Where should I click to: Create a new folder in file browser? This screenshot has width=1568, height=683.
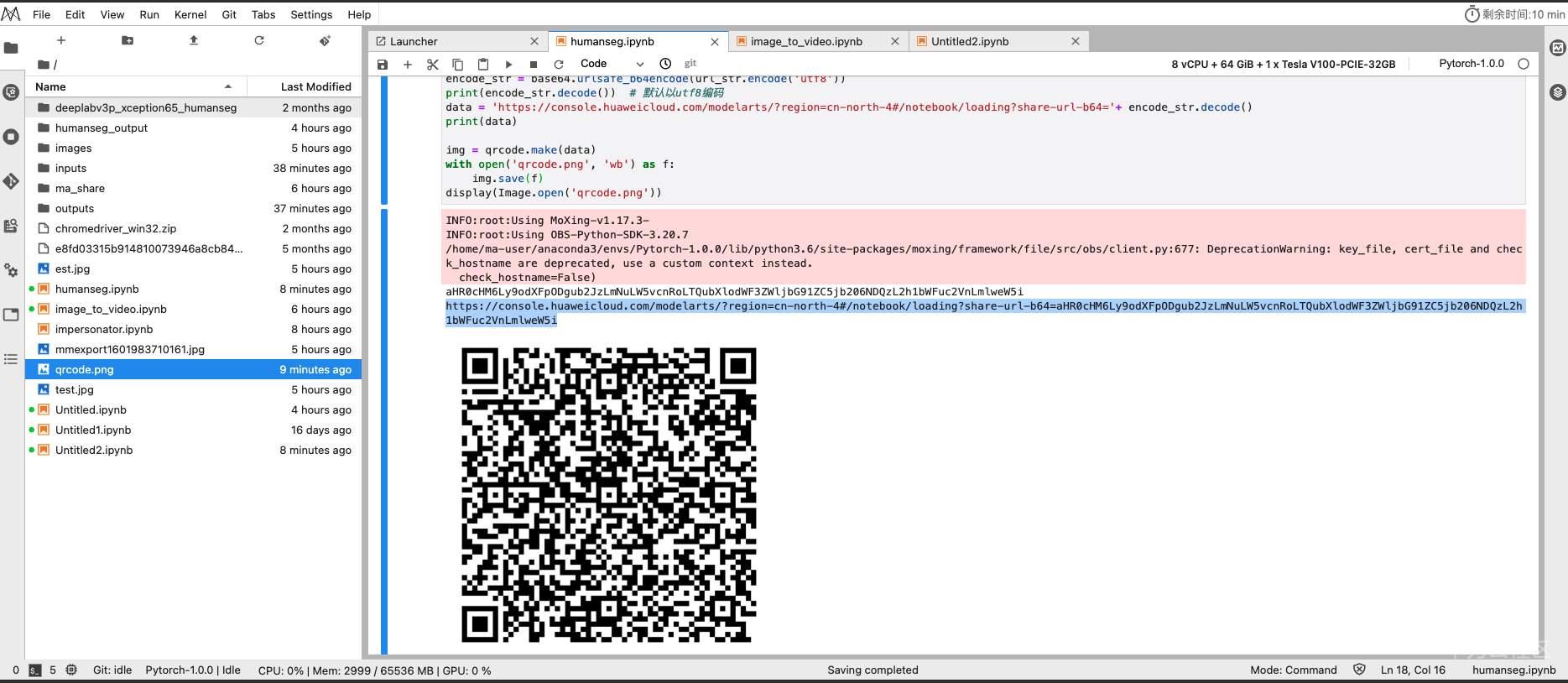pyautogui.click(x=128, y=40)
